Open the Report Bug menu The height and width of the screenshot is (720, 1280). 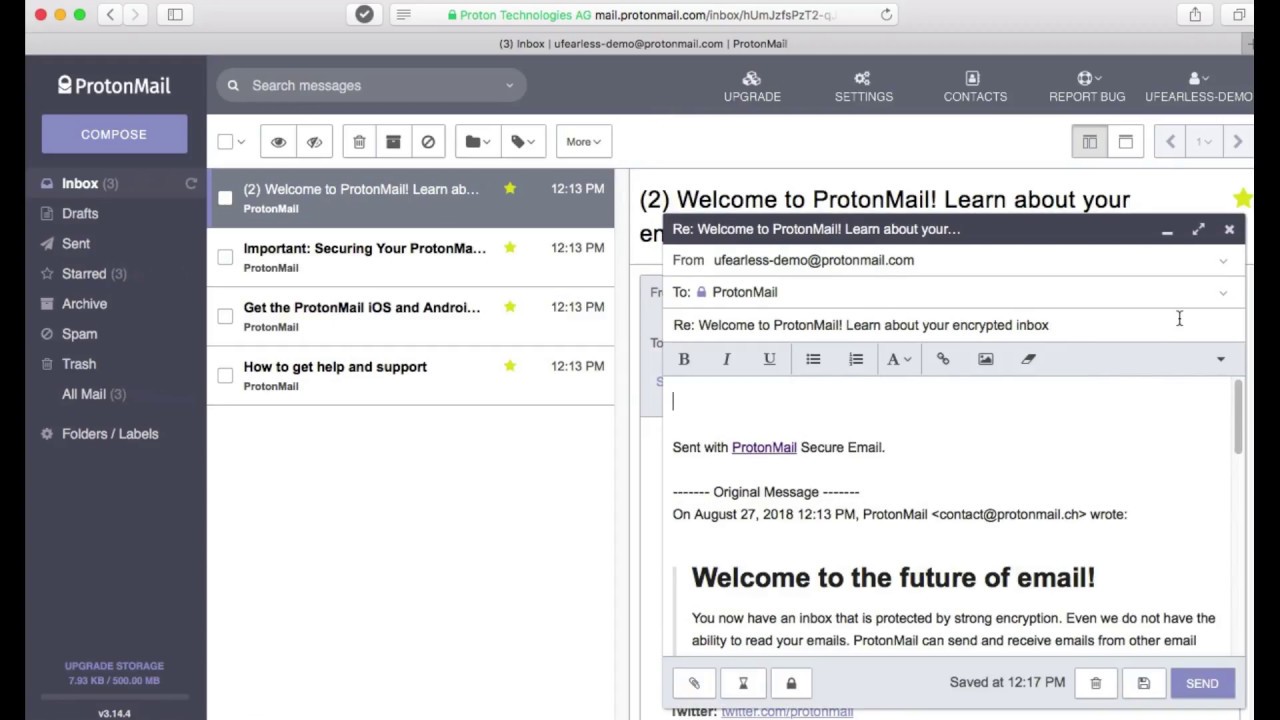1087,87
